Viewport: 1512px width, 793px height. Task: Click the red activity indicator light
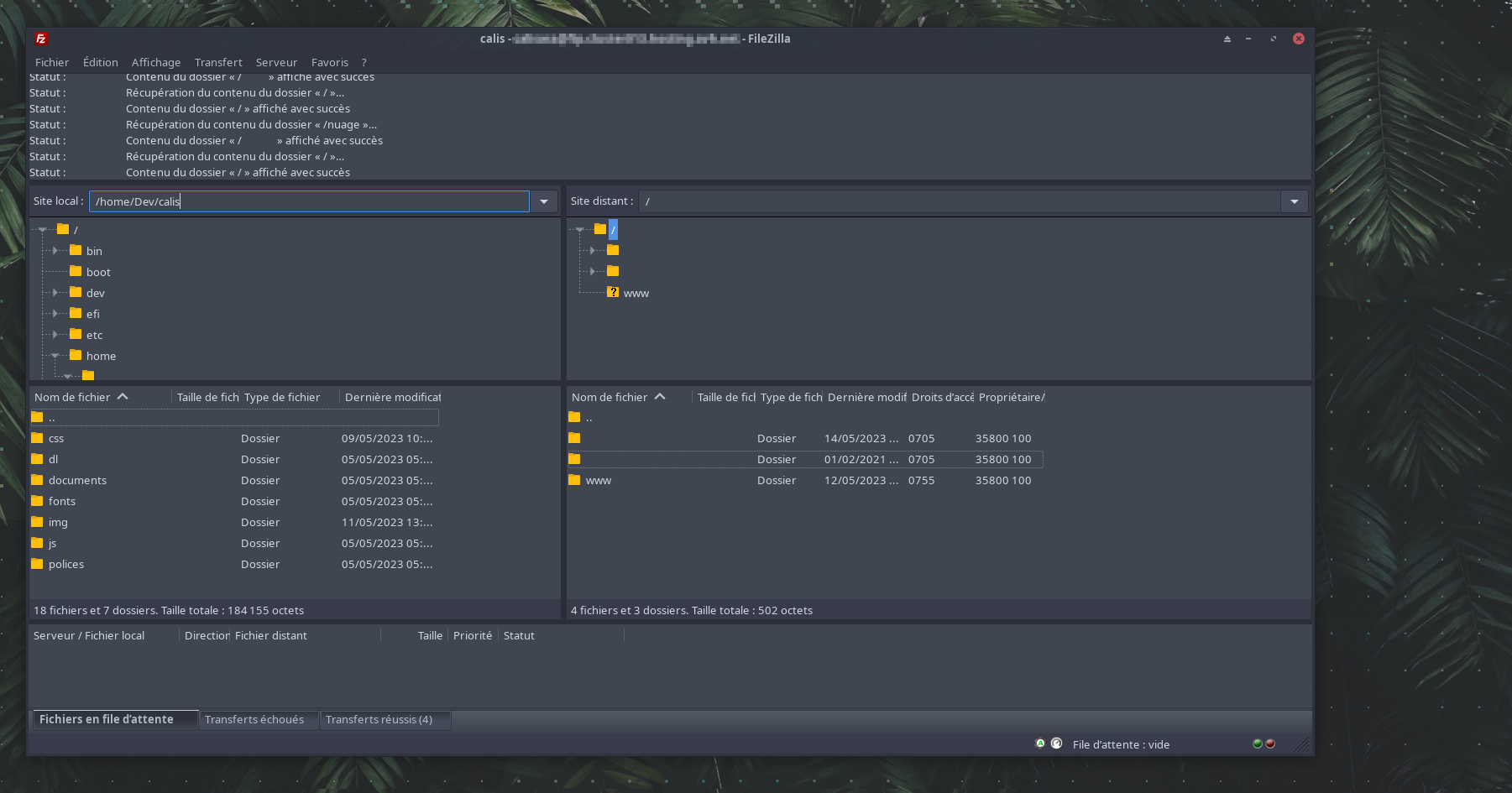coord(1270,743)
